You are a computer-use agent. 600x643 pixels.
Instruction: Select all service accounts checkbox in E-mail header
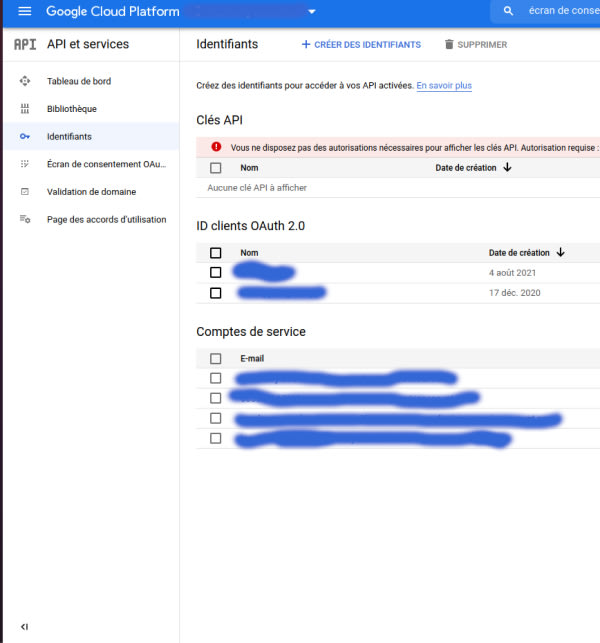point(216,358)
